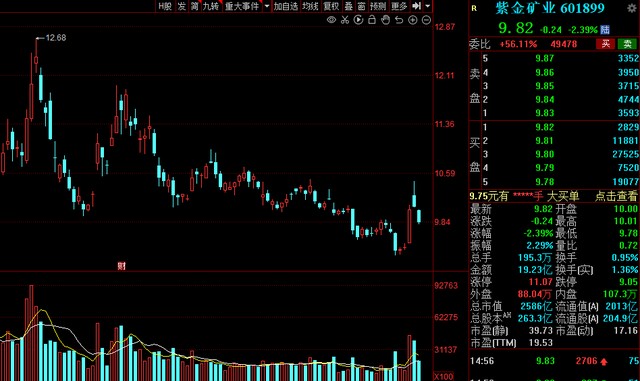Click the blue 陆 badge icon
This screenshot has width=640, height=381.
605,29
